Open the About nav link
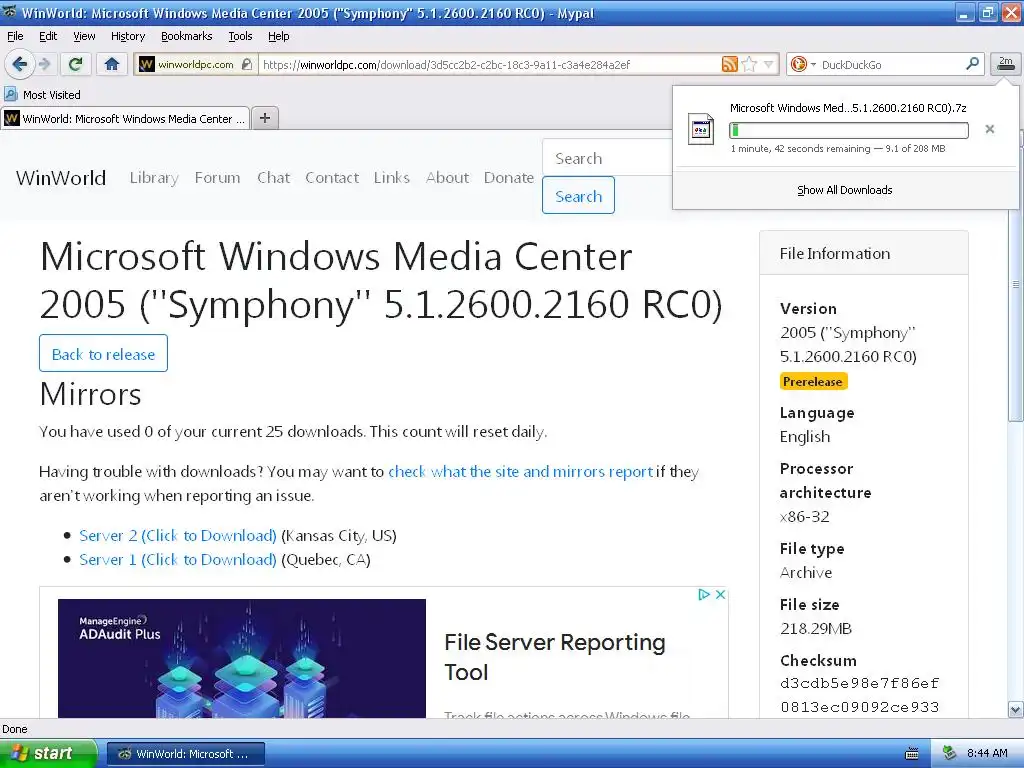 447,178
